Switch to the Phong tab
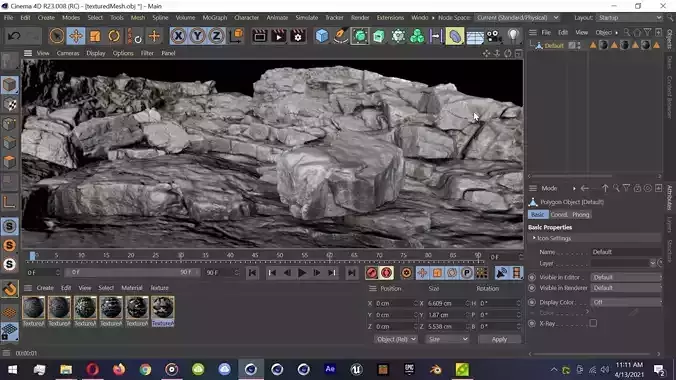This screenshot has width=676, height=380. pos(580,214)
